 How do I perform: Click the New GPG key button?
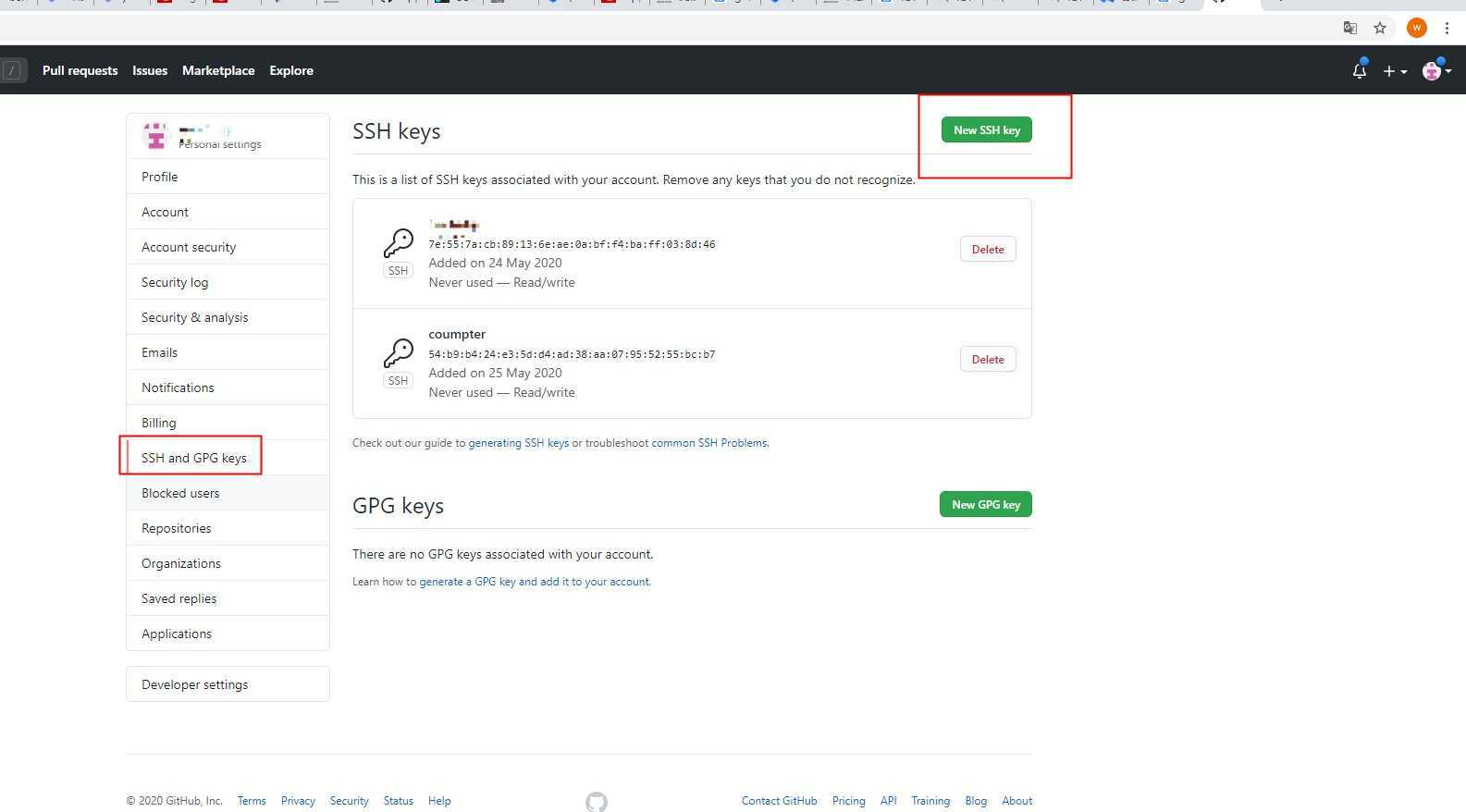pos(986,505)
